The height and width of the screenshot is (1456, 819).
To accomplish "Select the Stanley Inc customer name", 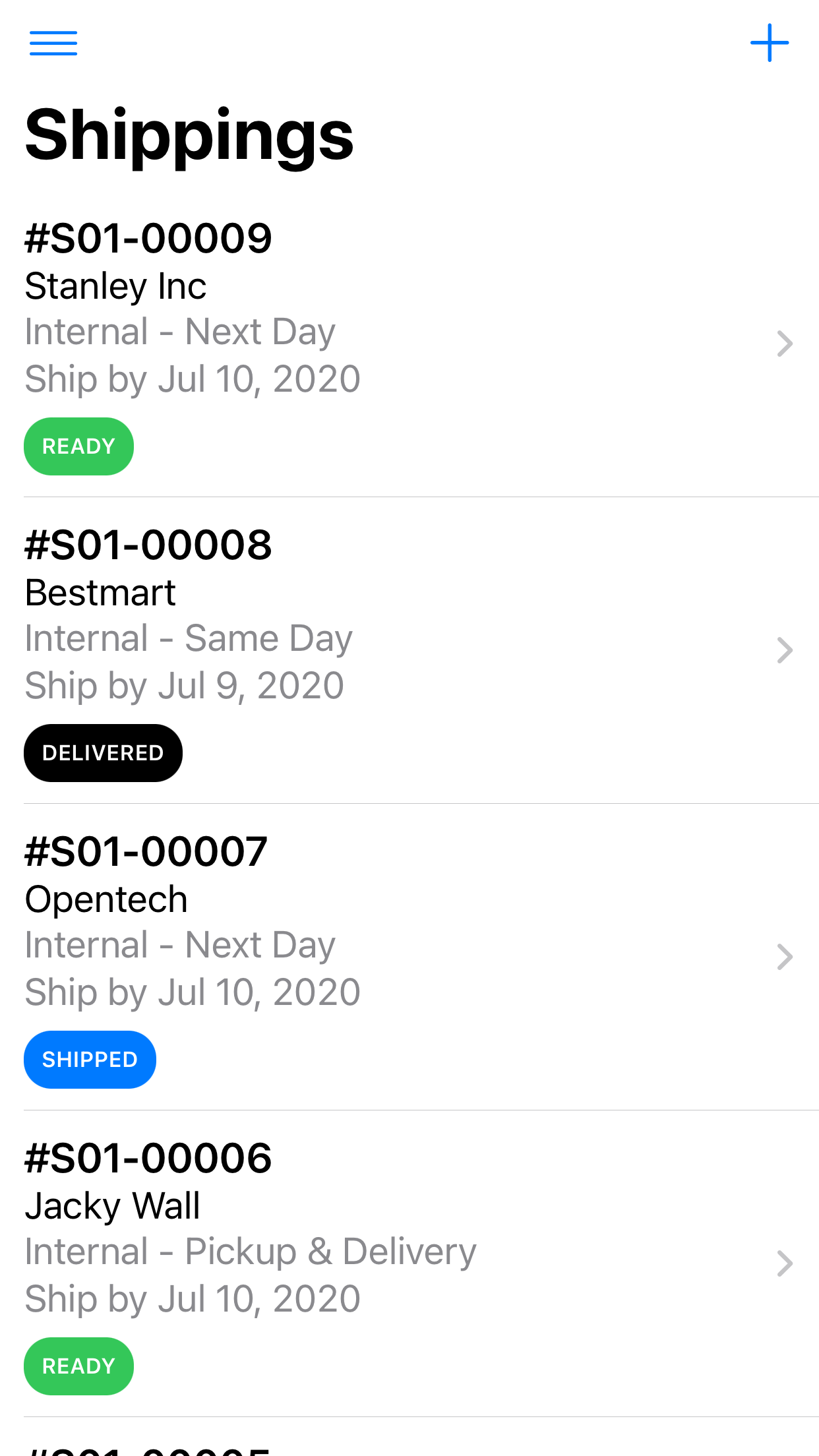I will tap(115, 287).
